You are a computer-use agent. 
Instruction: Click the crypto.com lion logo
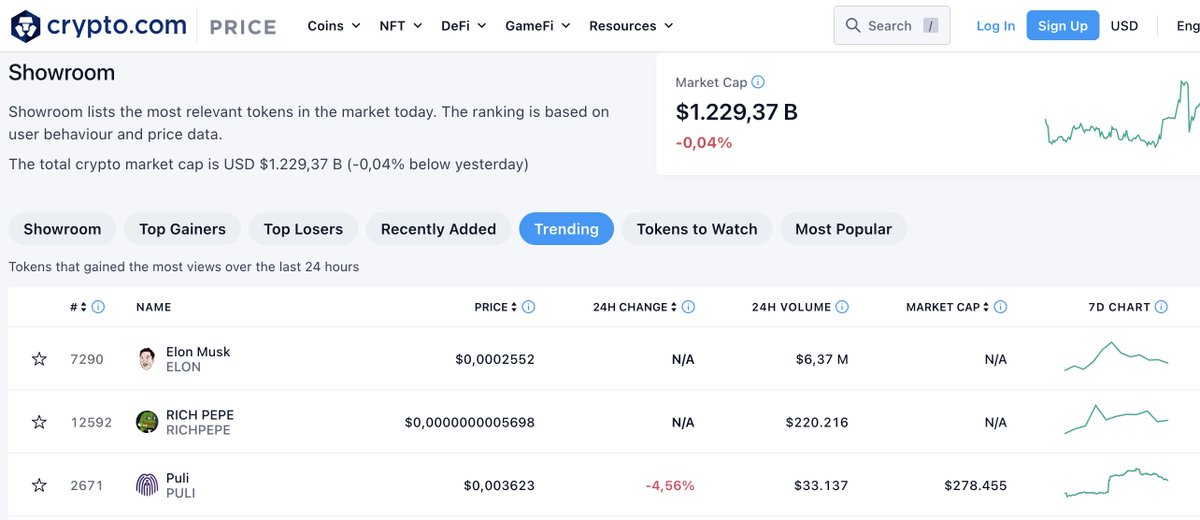coord(25,26)
